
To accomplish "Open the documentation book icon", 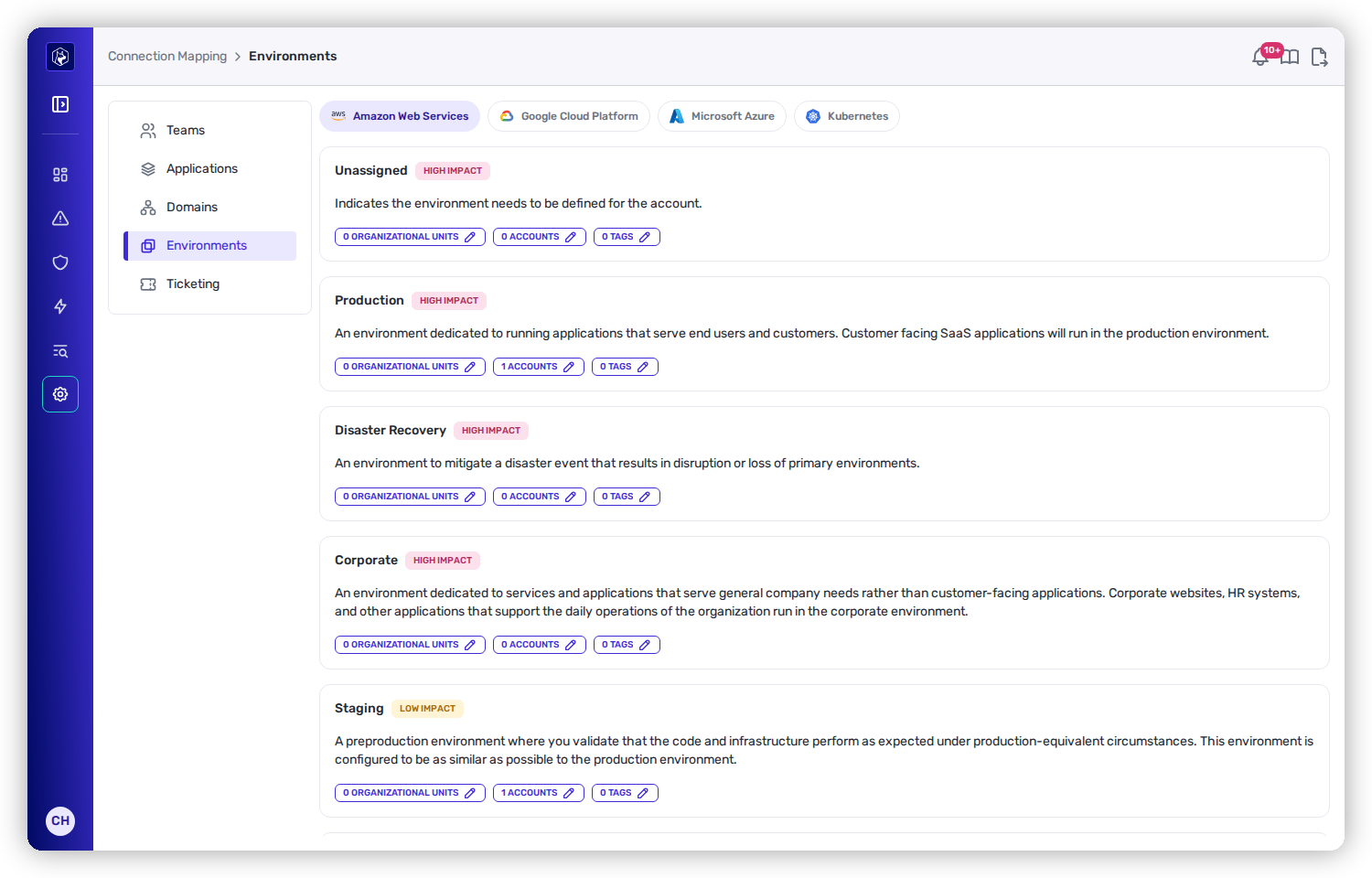I will (1290, 58).
